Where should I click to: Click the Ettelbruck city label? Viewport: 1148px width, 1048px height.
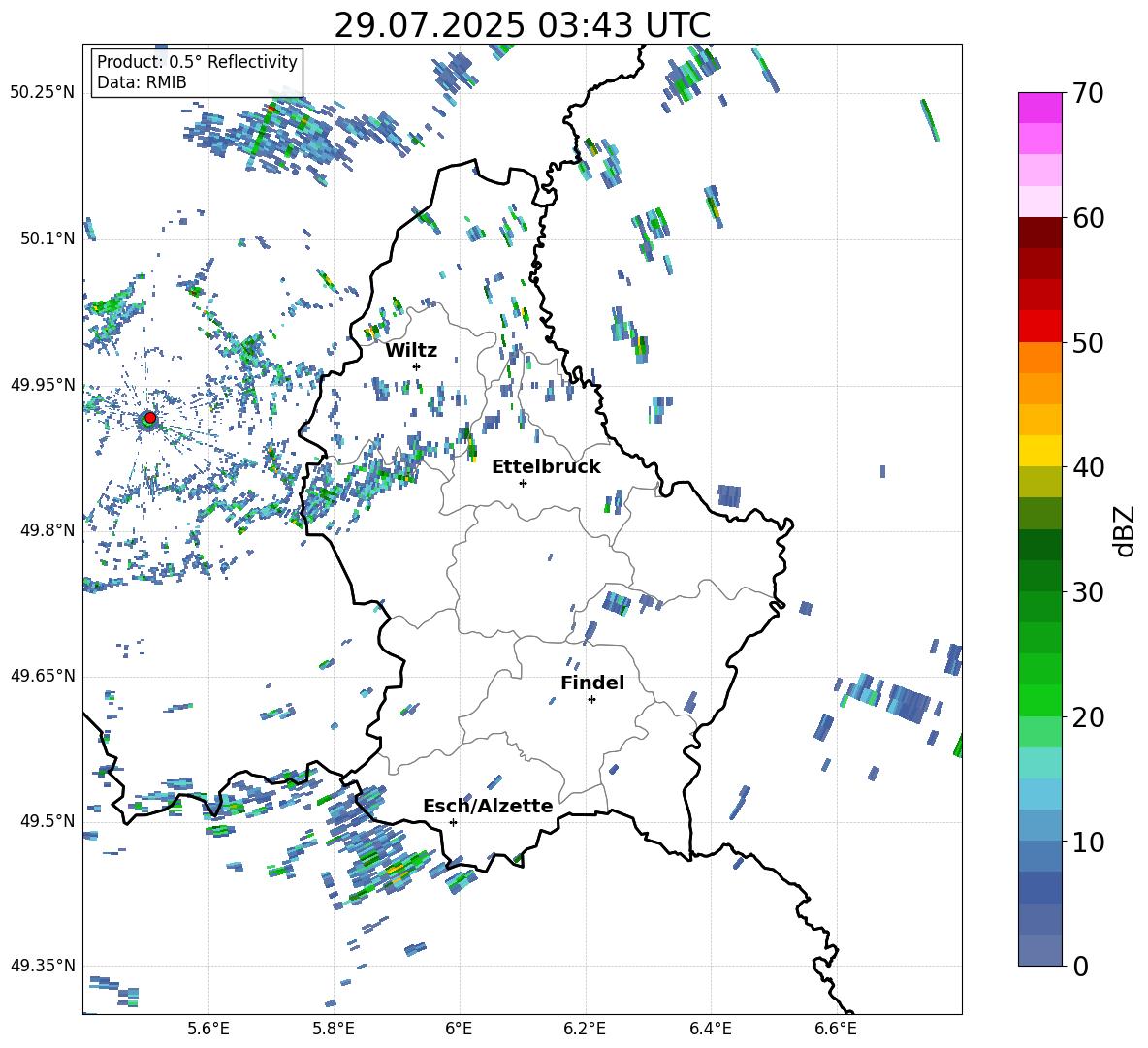coord(546,467)
